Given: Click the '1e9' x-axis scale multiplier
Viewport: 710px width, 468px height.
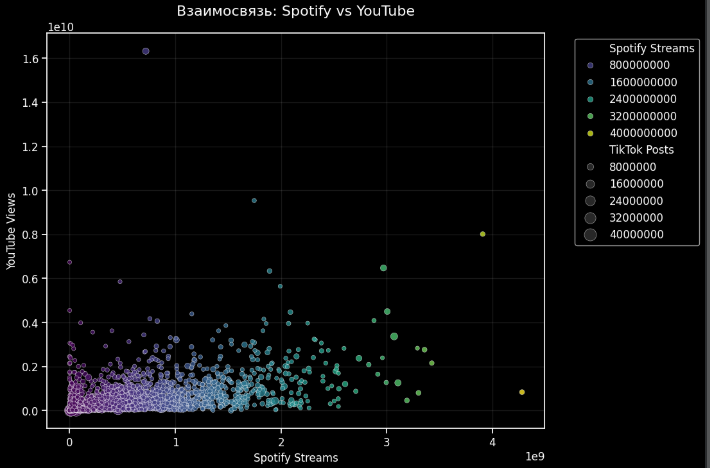Looking at the screenshot, I should point(535,456).
